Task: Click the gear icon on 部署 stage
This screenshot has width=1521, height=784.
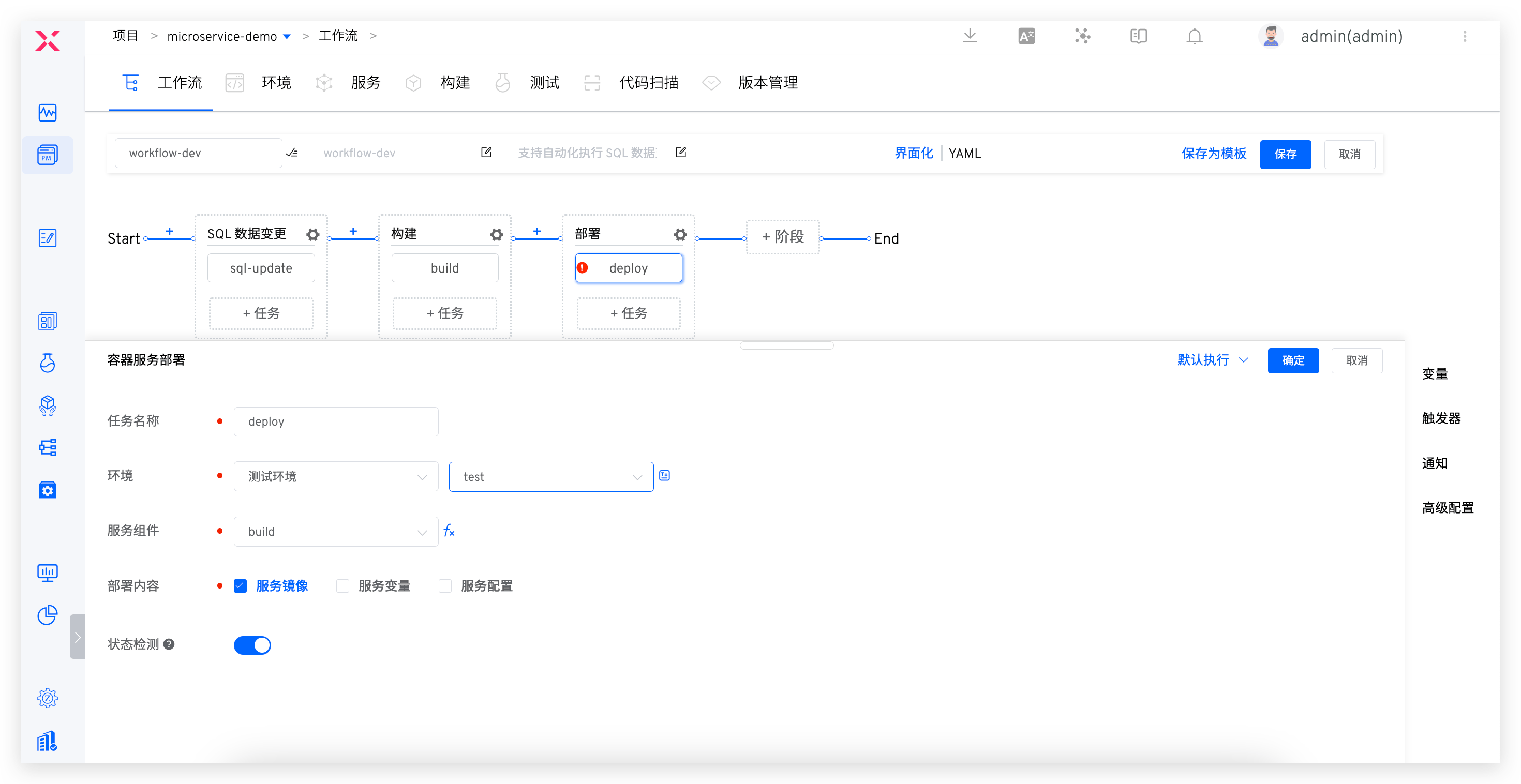Action: [680, 234]
